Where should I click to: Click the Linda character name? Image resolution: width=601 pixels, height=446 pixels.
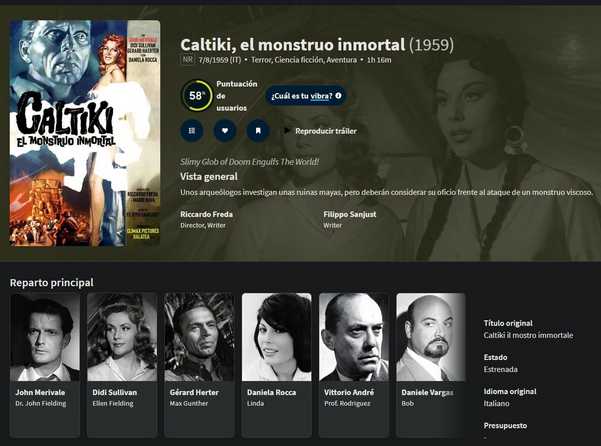click(256, 403)
